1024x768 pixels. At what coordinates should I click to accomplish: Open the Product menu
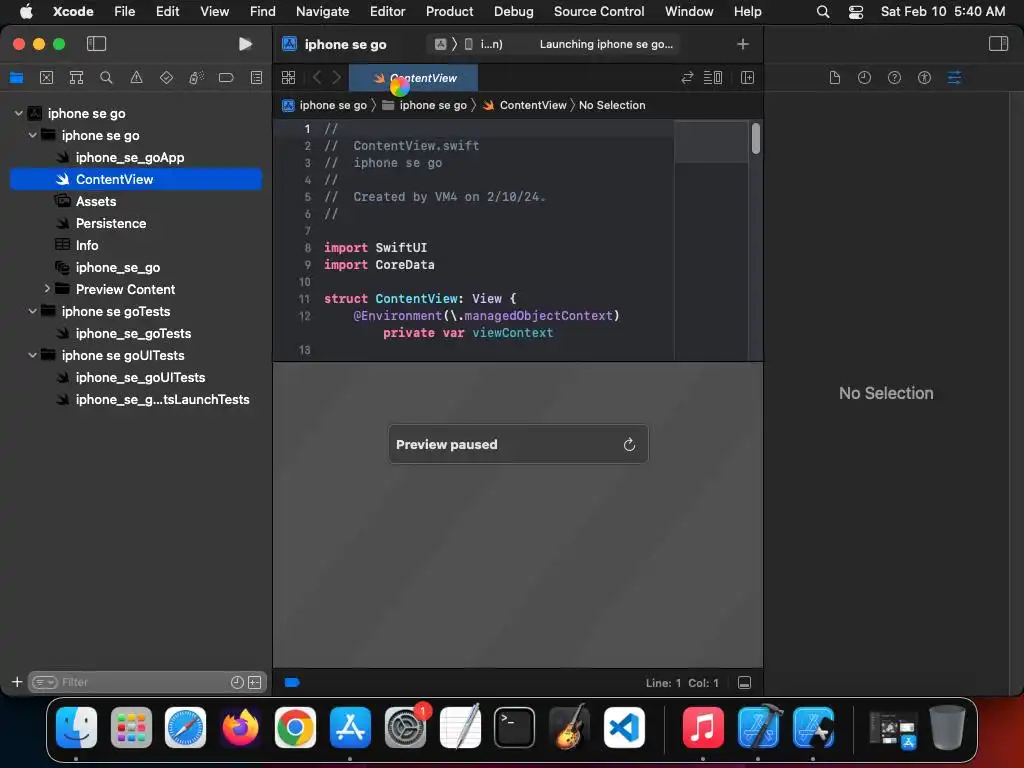[x=449, y=11]
